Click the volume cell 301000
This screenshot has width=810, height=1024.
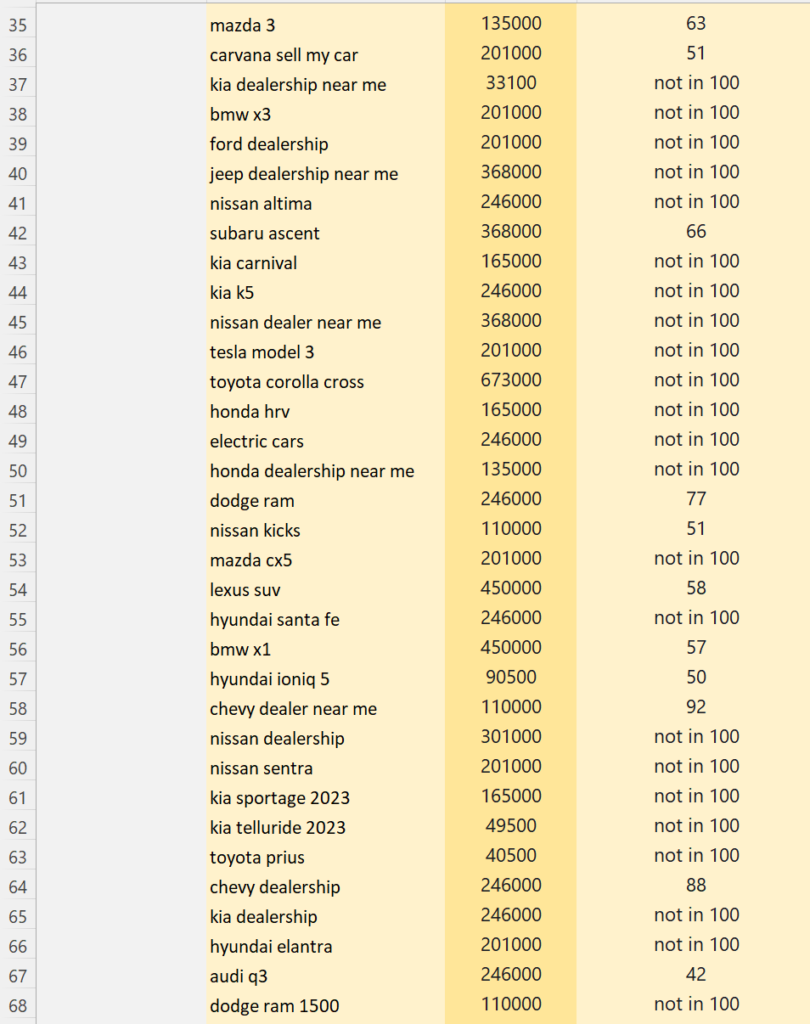(511, 737)
